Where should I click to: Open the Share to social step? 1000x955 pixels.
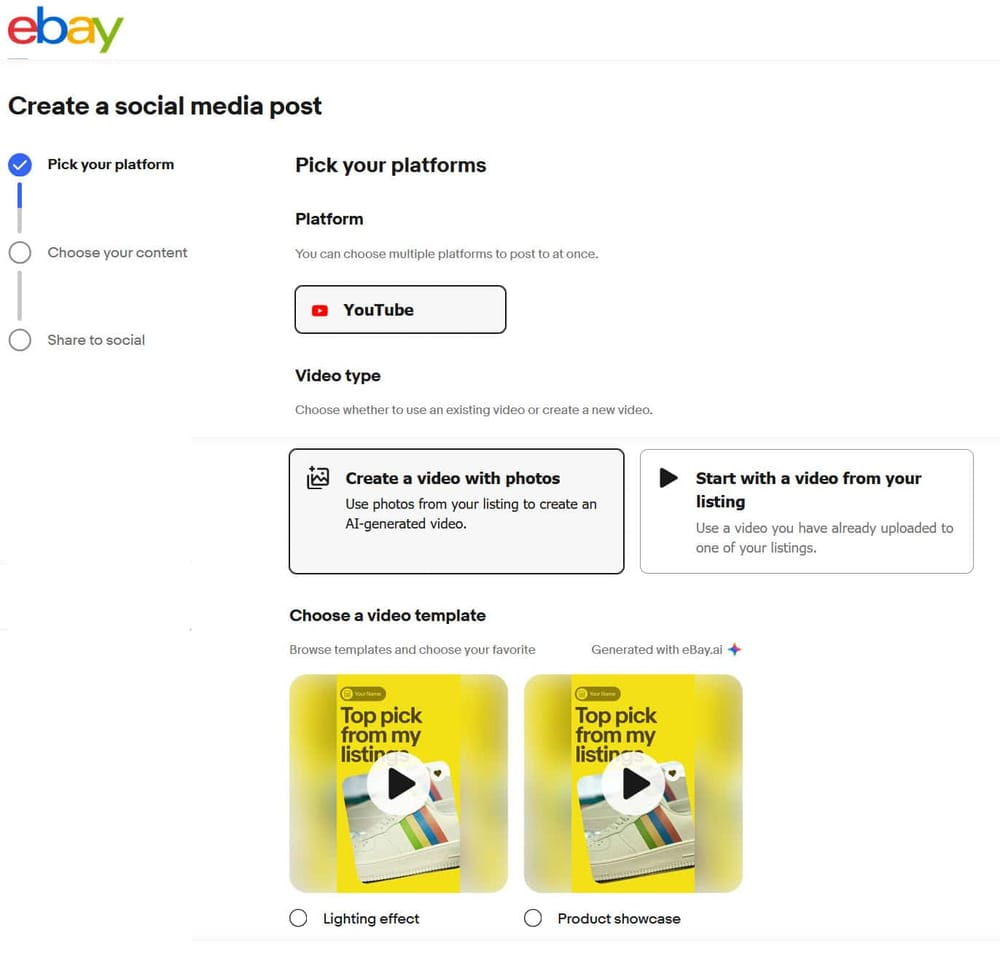coord(96,340)
